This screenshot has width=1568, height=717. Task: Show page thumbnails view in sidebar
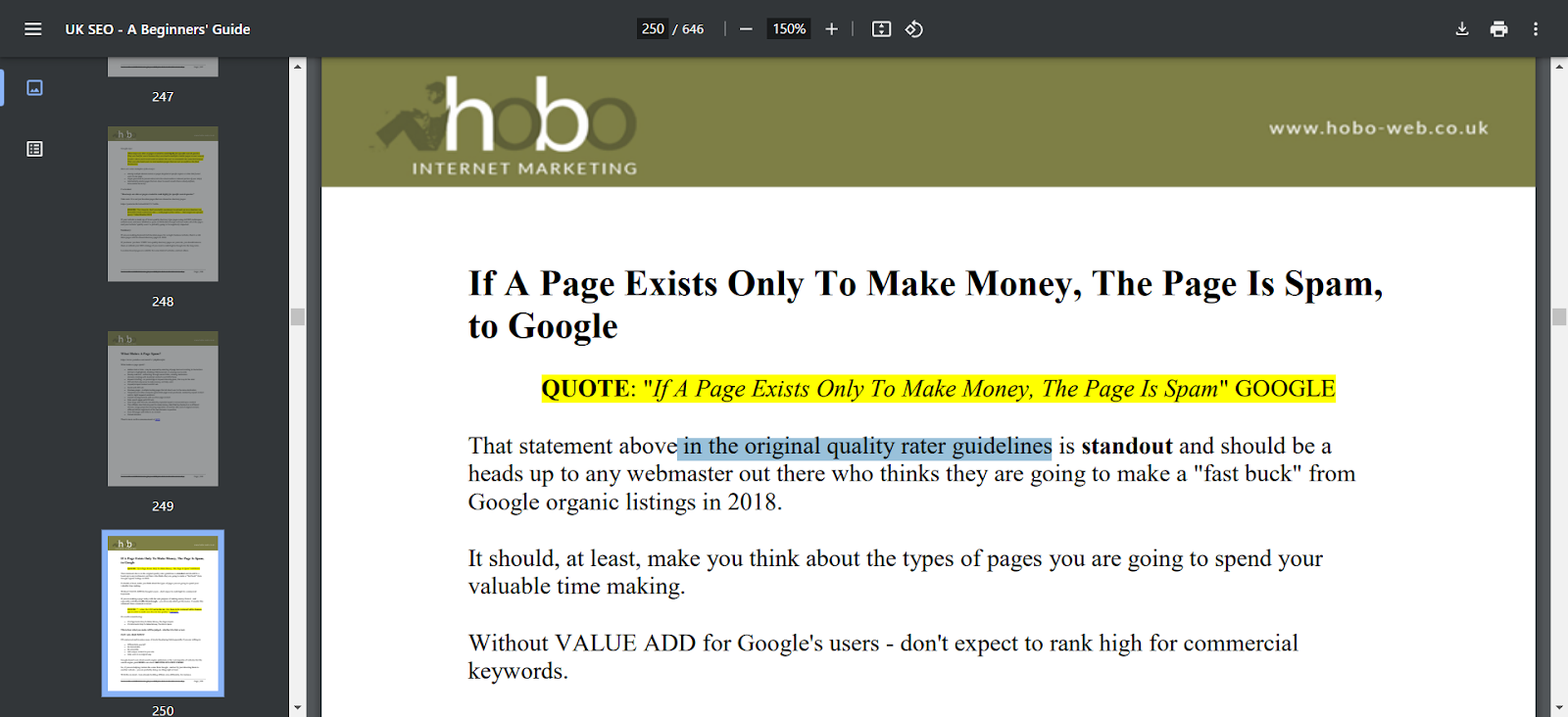click(x=34, y=88)
